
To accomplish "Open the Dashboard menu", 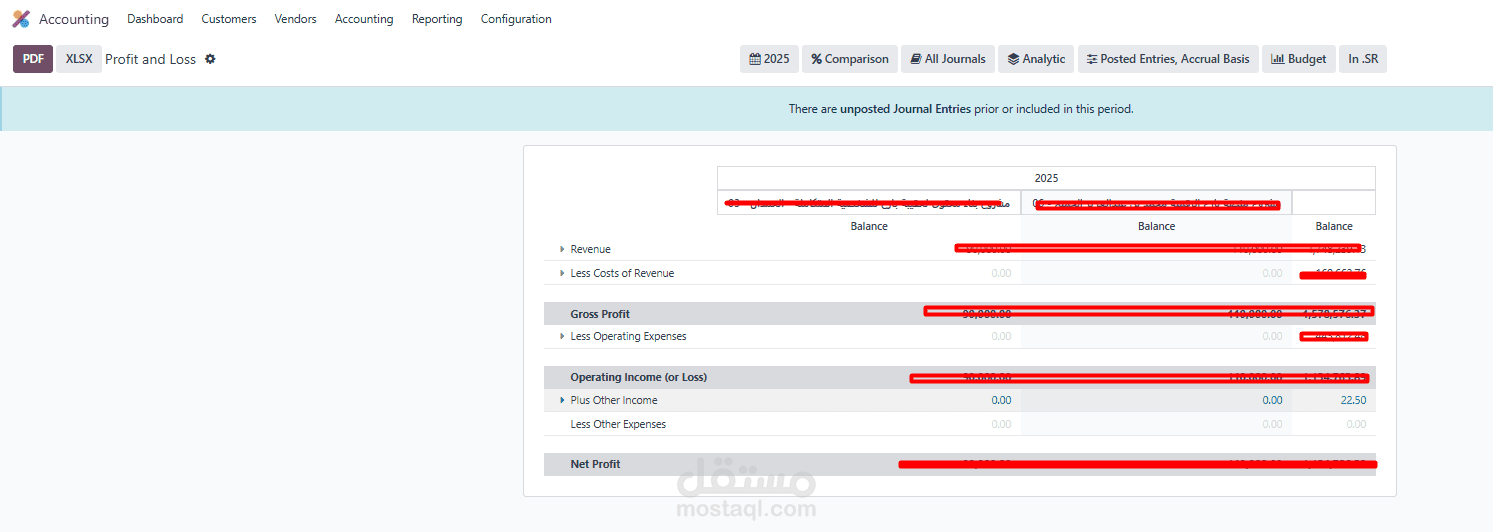I will tap(155, 19).
